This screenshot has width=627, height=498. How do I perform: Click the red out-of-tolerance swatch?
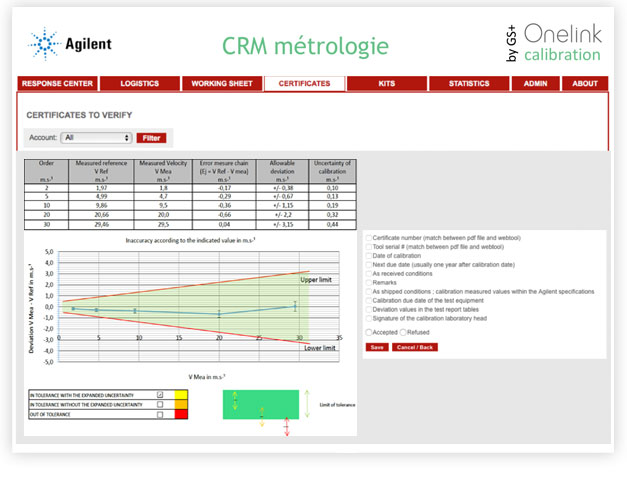[x=181, y=414]
